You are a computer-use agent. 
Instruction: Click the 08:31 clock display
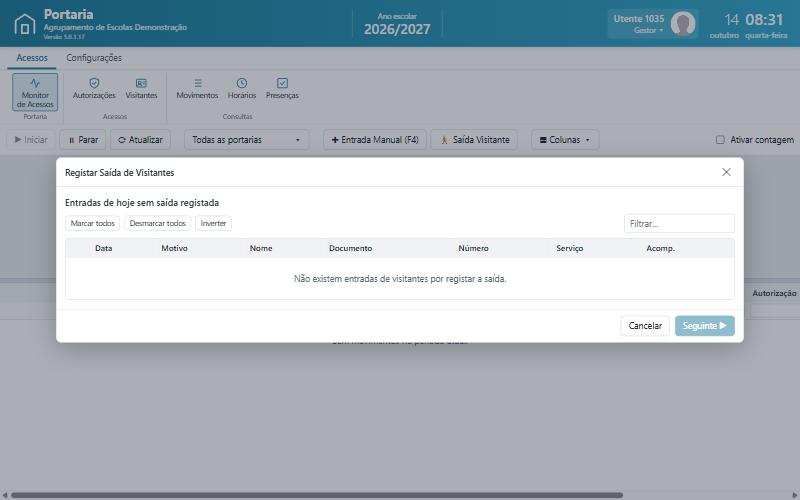point(764,19)
